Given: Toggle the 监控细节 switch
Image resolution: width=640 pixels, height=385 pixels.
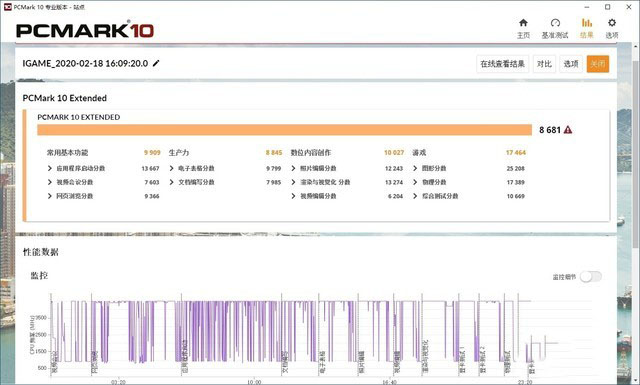Looking at the screenshot, I should tap(591, 277).
